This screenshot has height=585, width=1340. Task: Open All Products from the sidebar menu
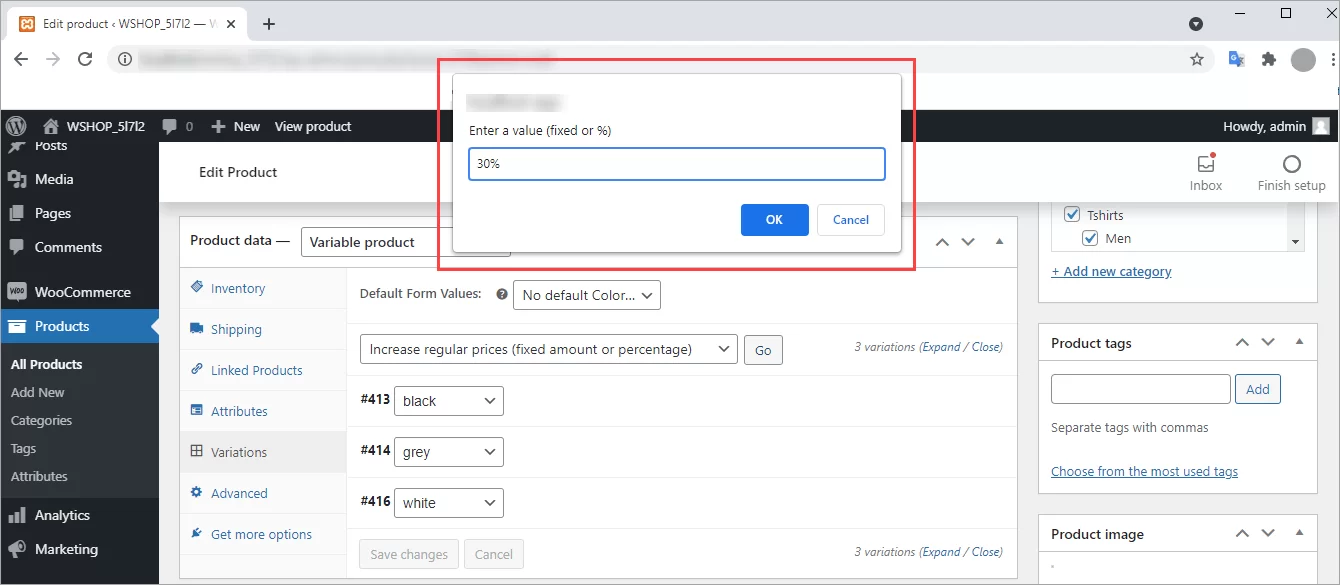coord(46,364)
